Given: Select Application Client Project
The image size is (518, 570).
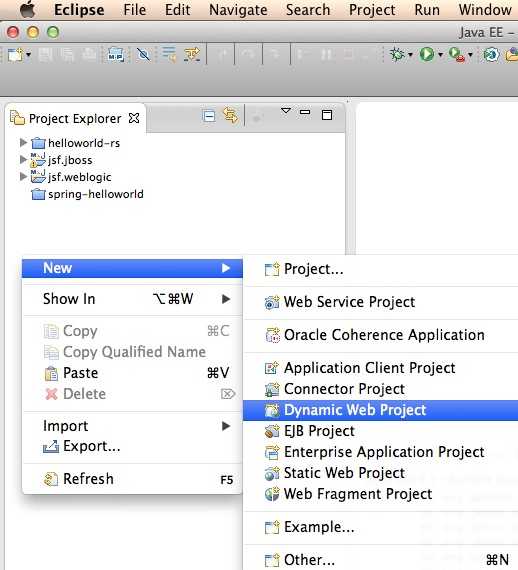Looking at the screenshot, I should pyautogui.click(x=381, y=368).
